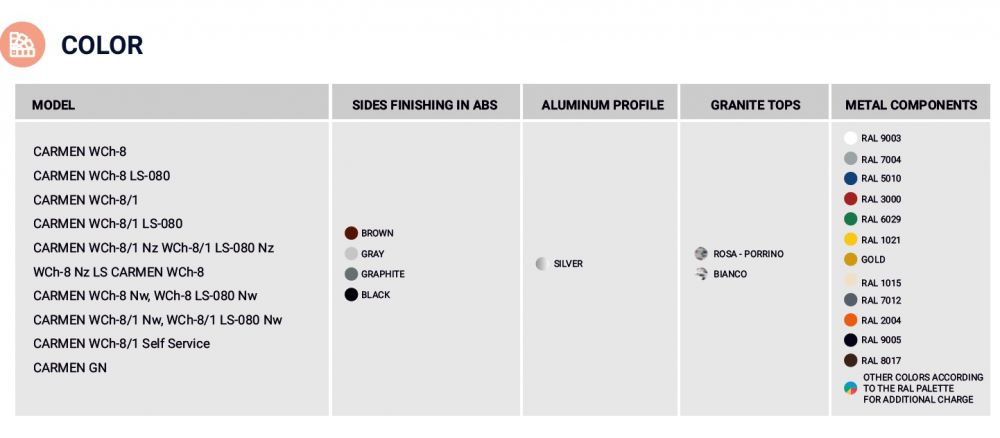Choose the green RAL 6029 swatch
Screen dimensions: 1000x438
(x=850, y=219)
